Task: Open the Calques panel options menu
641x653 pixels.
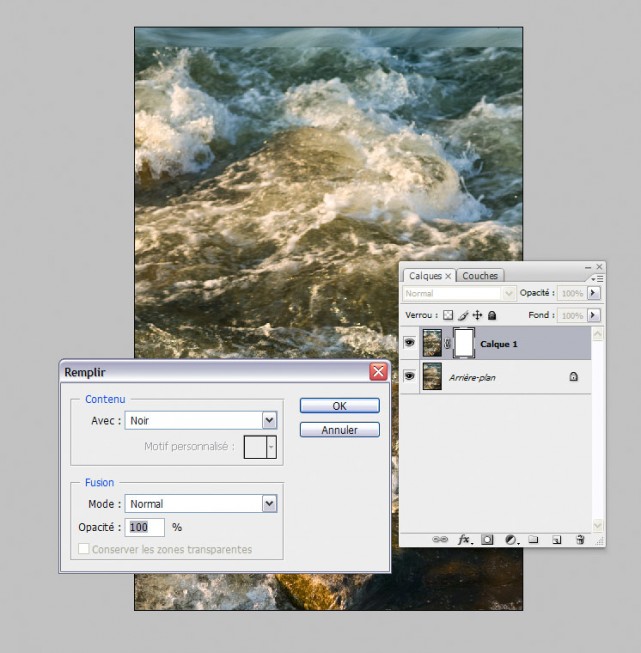Action: pos(597,278)
